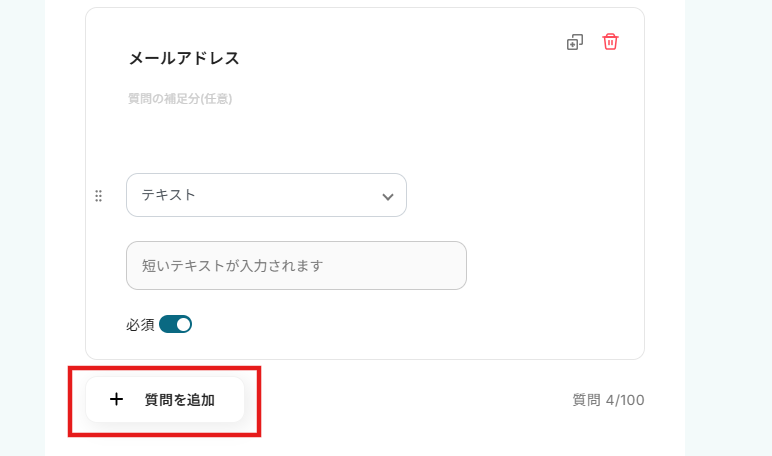The height and width of the screenshot is (456, 772).
Task: Duplicate the メールアドレス question
Action: click(x=574, y=42)
